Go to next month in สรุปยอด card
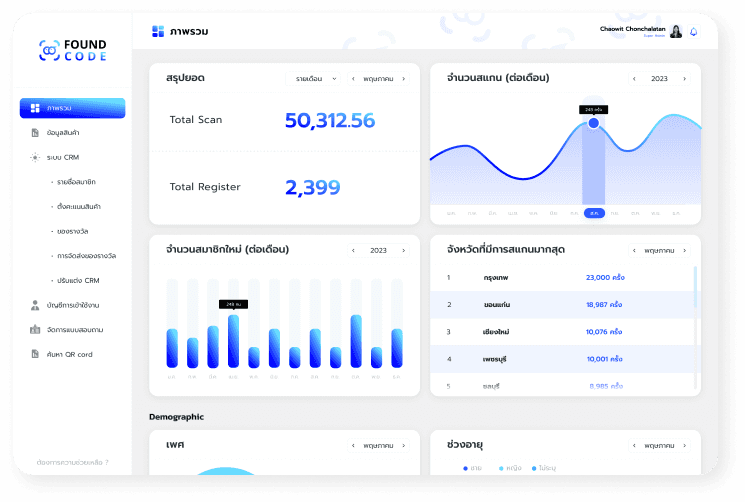745x502 pixels. [403, 79]
